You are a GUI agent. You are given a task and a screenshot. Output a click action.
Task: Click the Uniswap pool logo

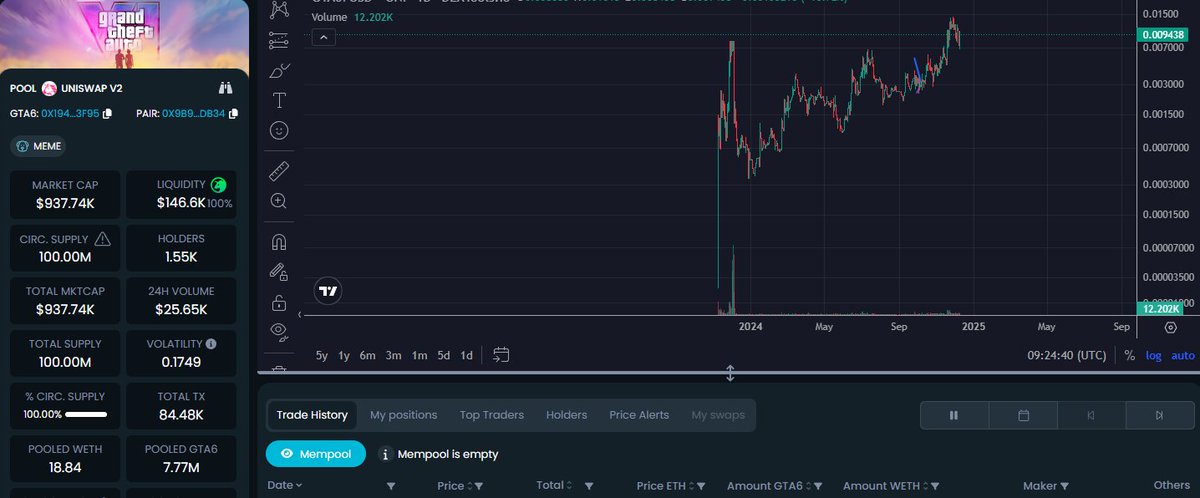tap(49, 88)
